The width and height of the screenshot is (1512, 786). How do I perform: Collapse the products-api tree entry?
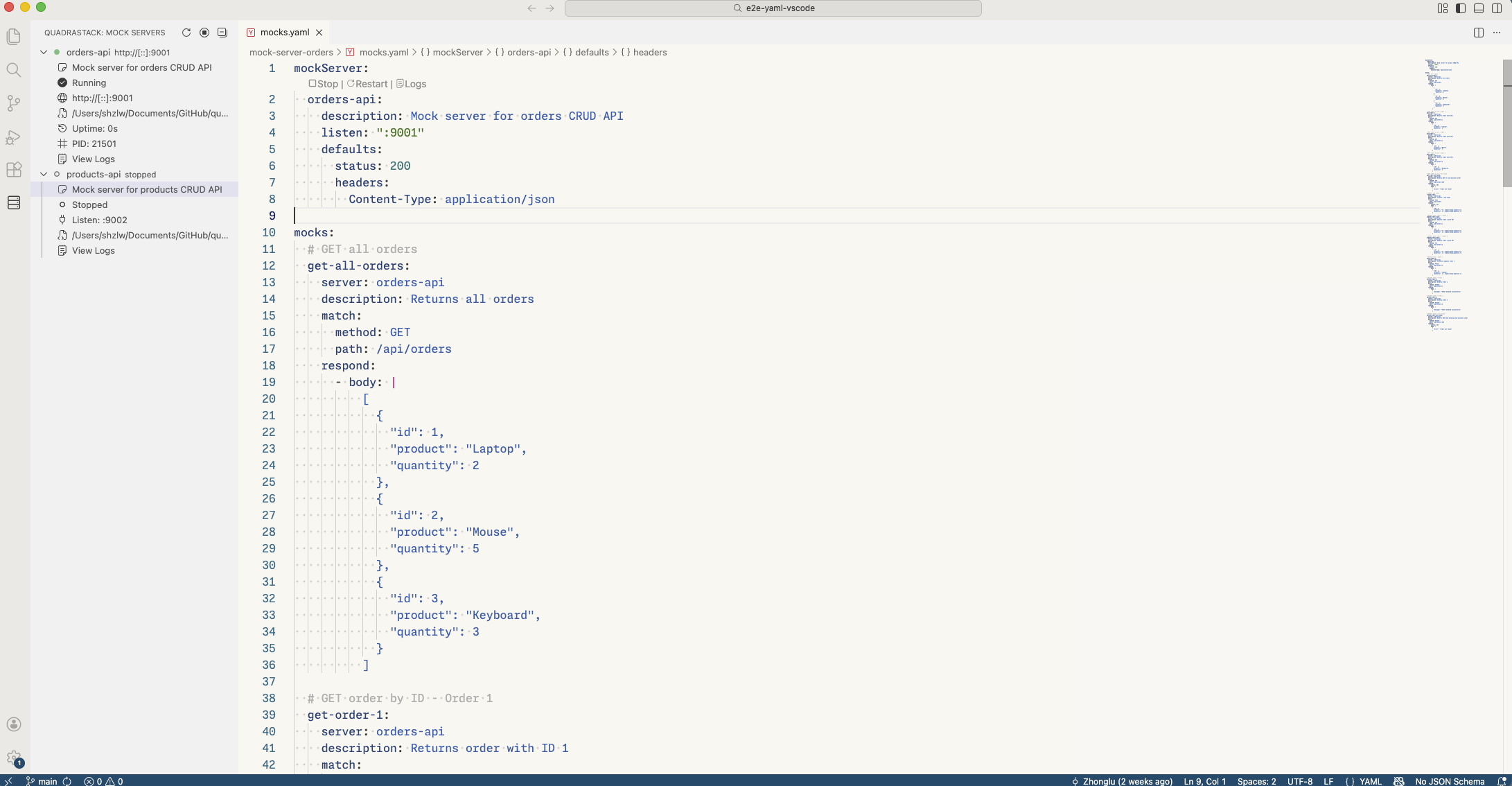coord(43,174)
